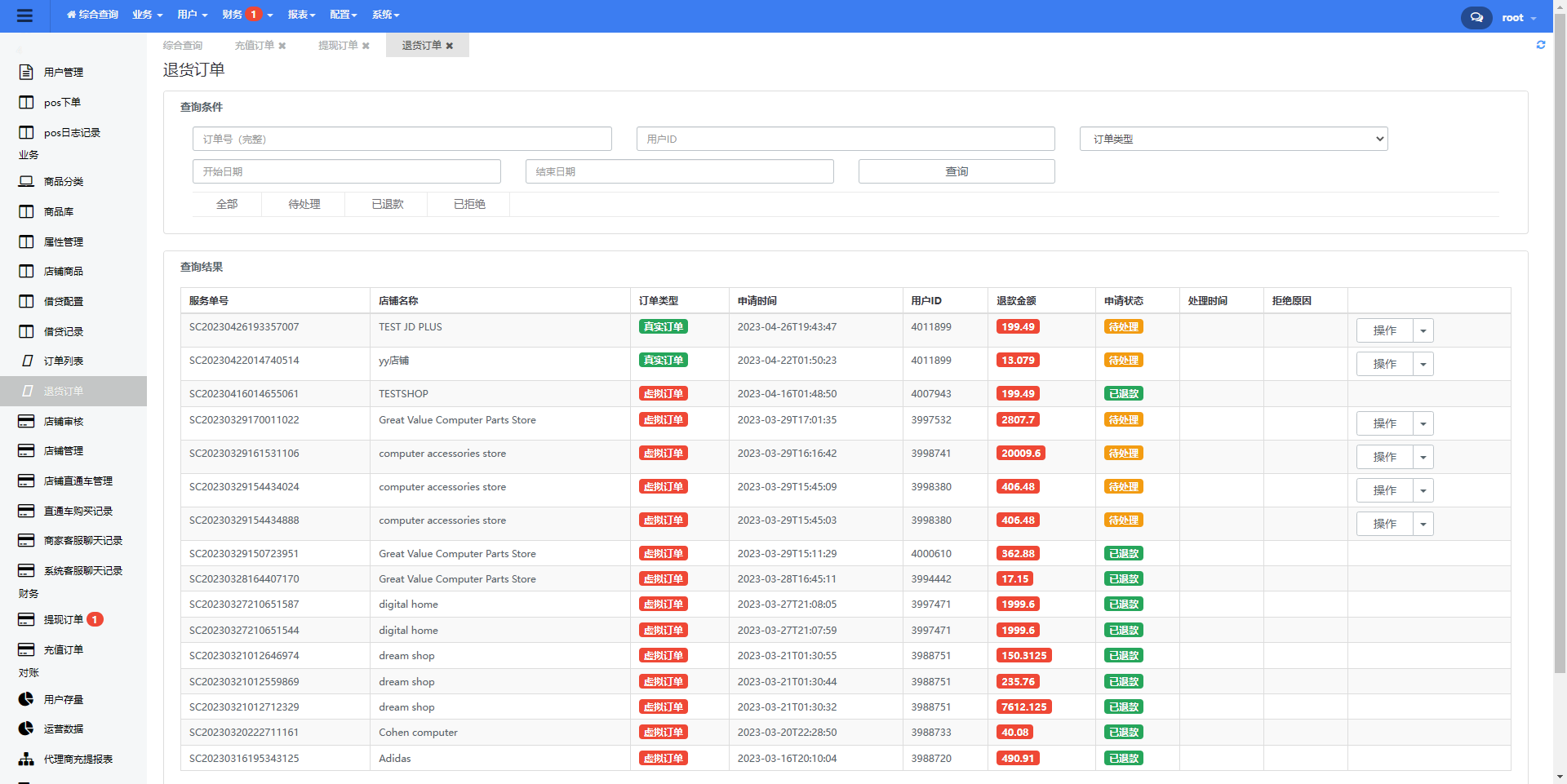The image size is (1567, 784).
Task: Open pos下单 sidebar icon
Action: 26,102
